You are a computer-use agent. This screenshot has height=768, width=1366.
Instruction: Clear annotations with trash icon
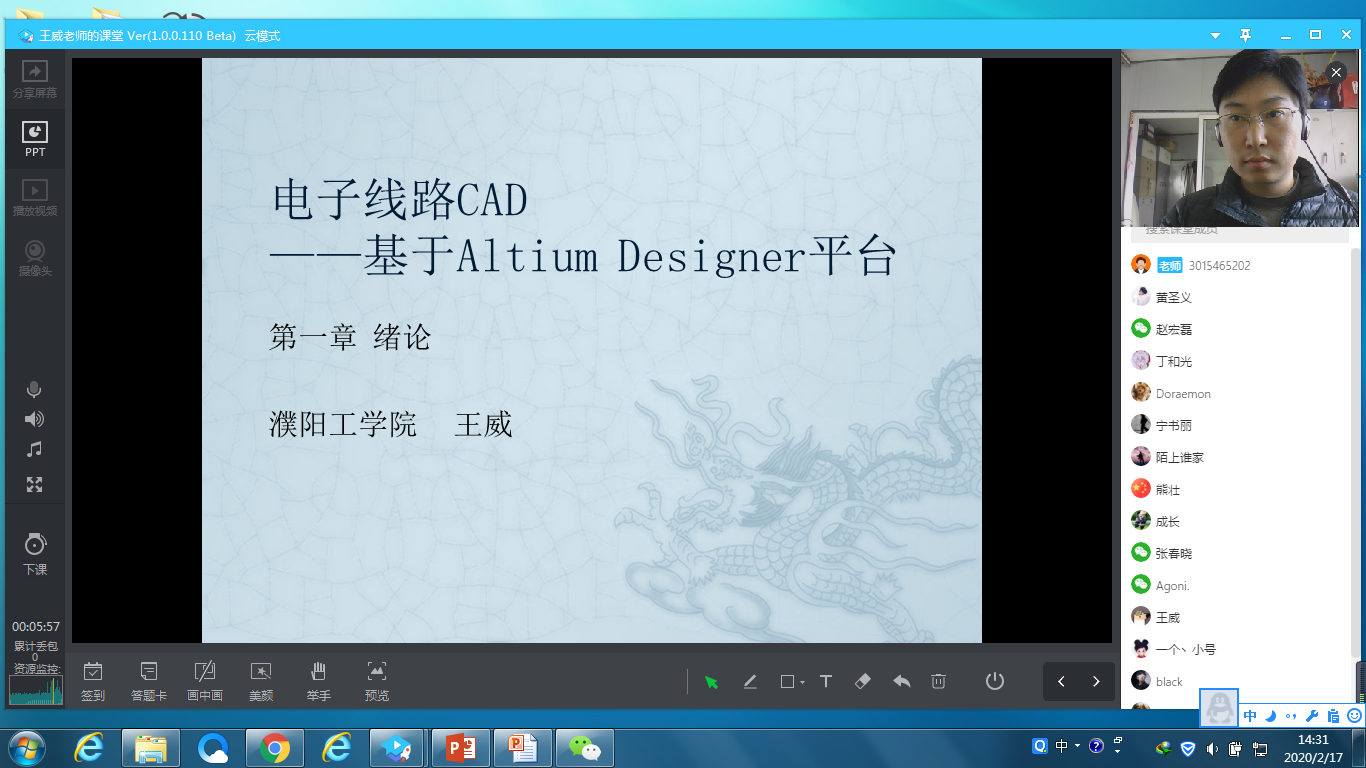938,682
